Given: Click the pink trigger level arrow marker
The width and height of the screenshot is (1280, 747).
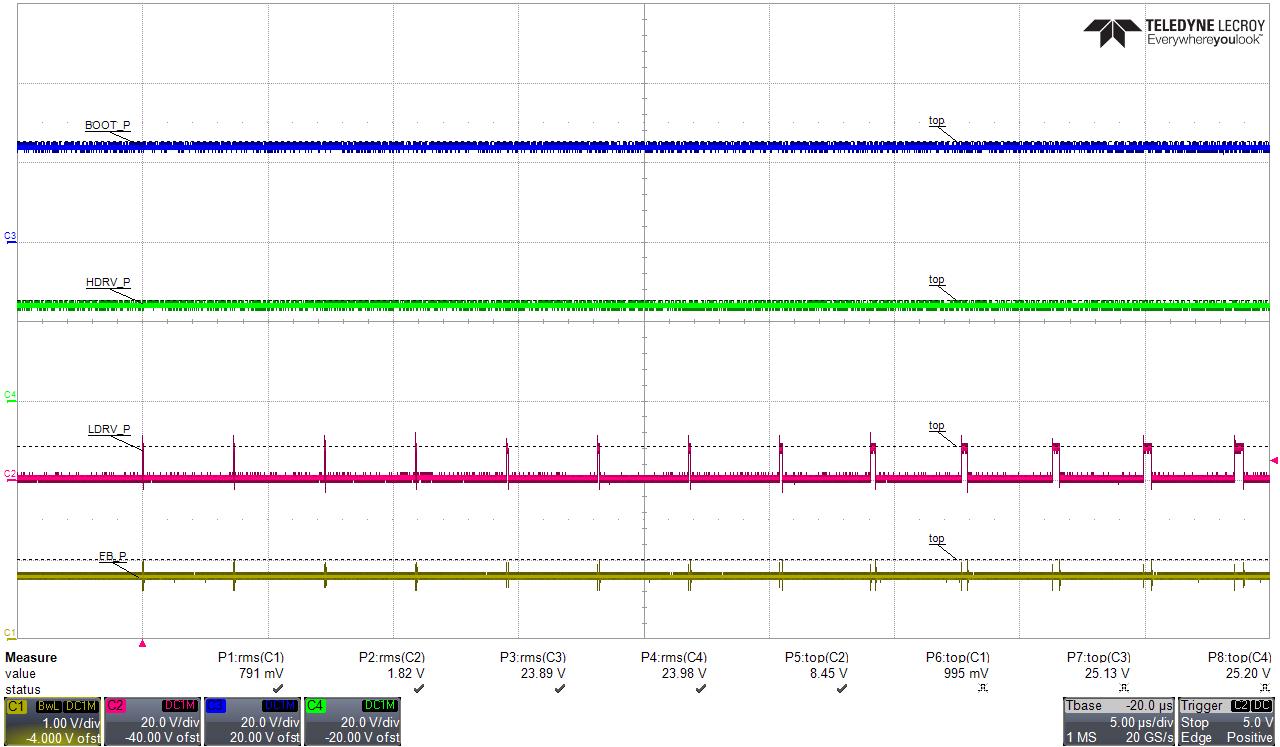Looking at the screenshot, I should [1274, 460].
